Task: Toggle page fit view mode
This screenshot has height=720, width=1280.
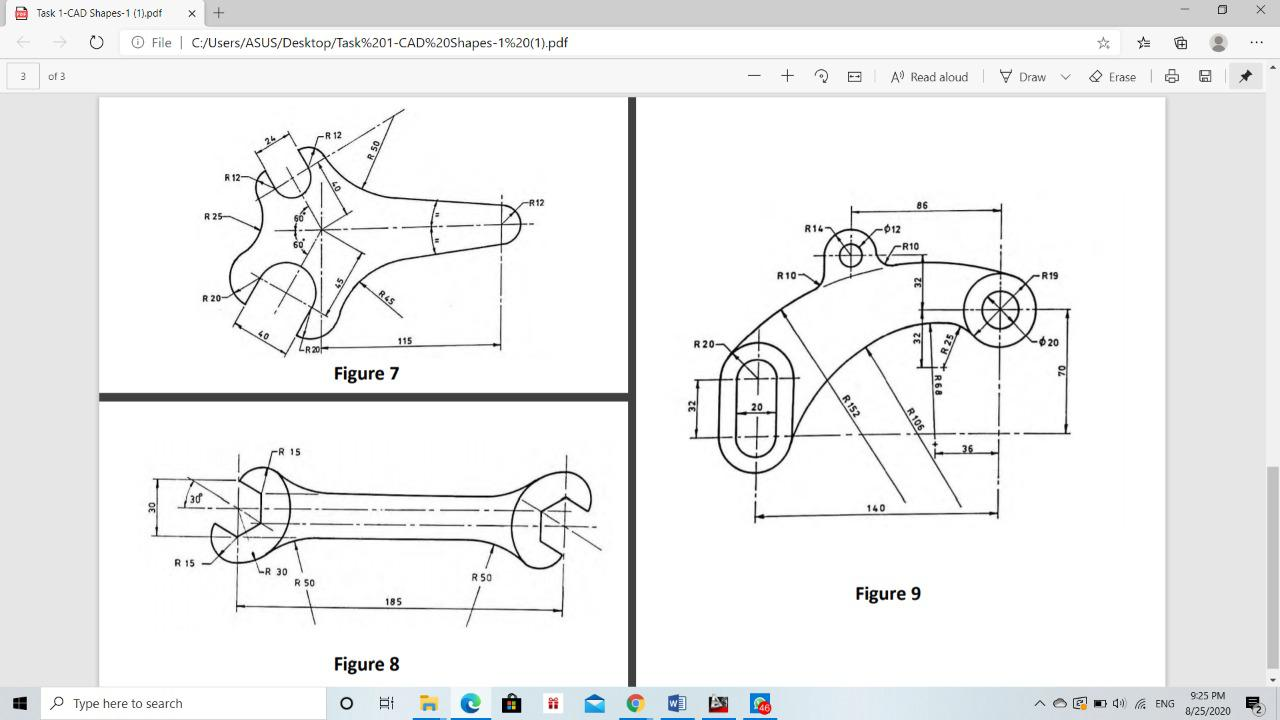Action: click(854, 76)
